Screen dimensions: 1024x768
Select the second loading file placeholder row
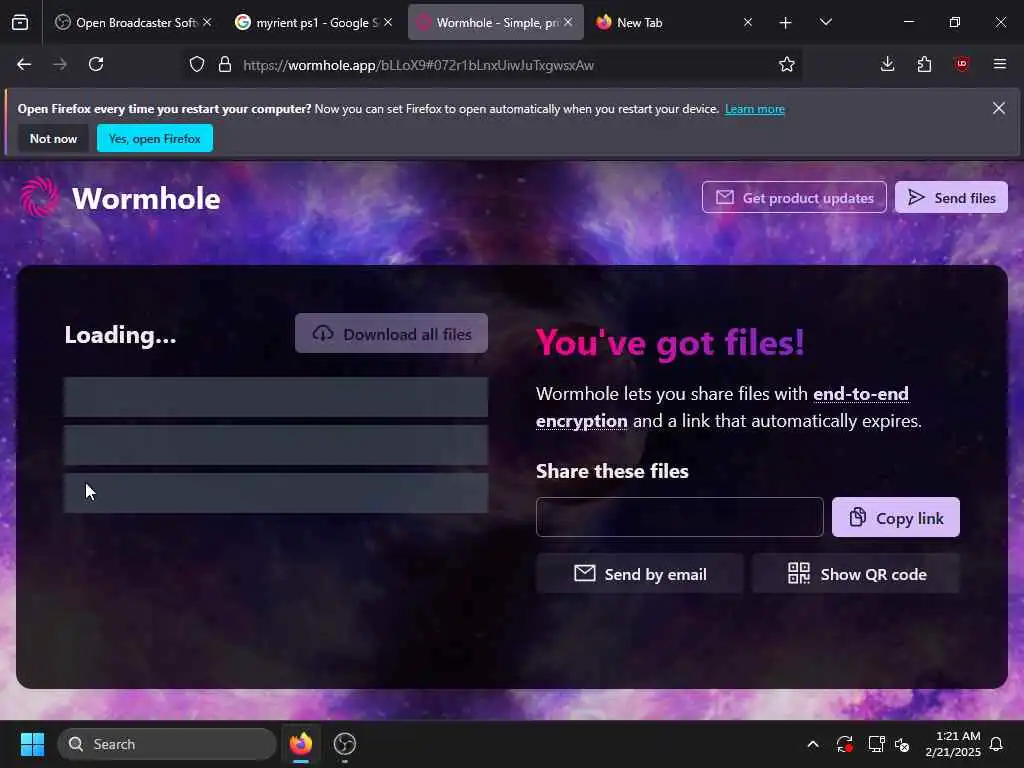276,445
